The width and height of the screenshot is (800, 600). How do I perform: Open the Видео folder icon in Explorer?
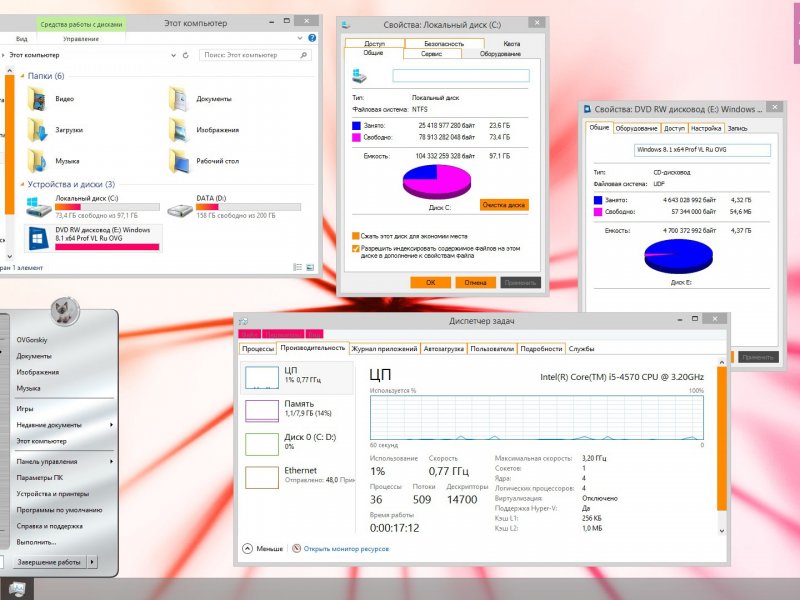pos(37,98)
